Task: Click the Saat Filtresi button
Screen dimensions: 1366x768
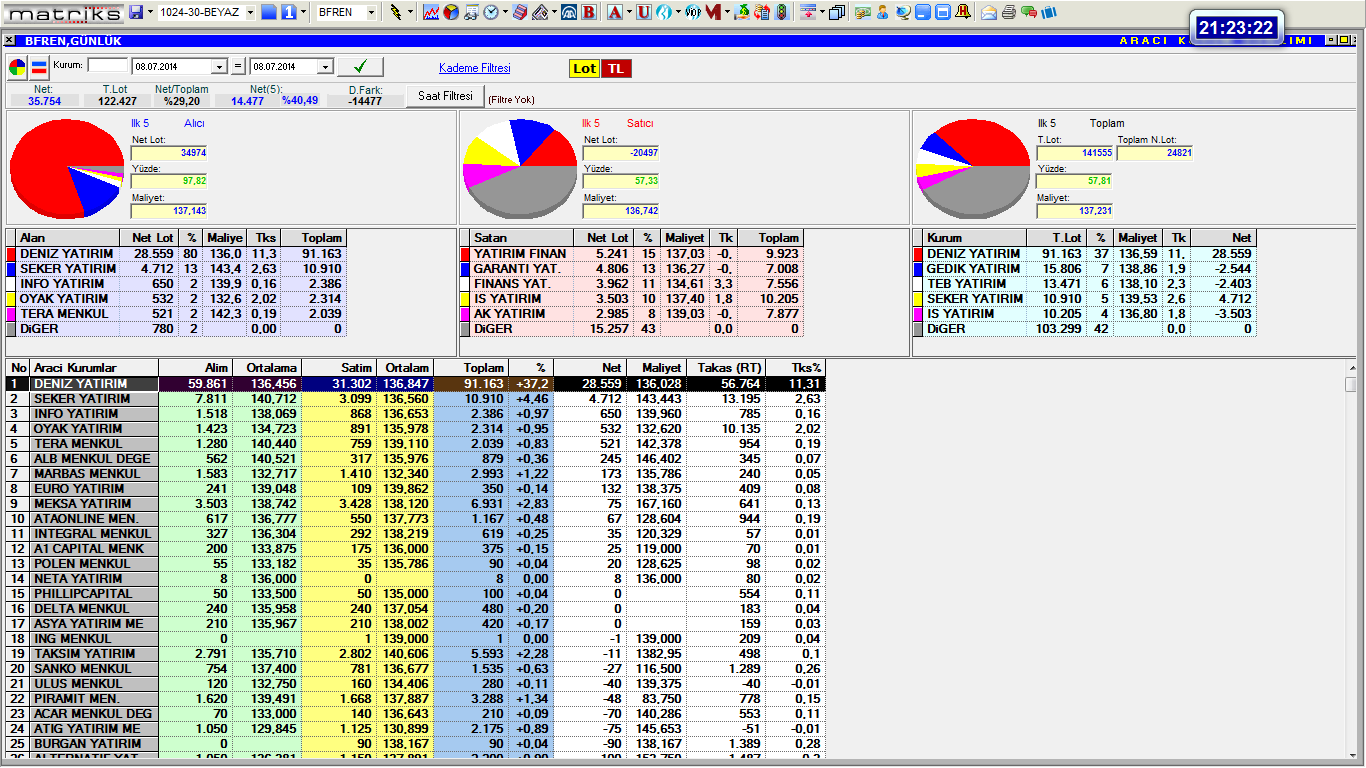Action: (x=445, y=96)
